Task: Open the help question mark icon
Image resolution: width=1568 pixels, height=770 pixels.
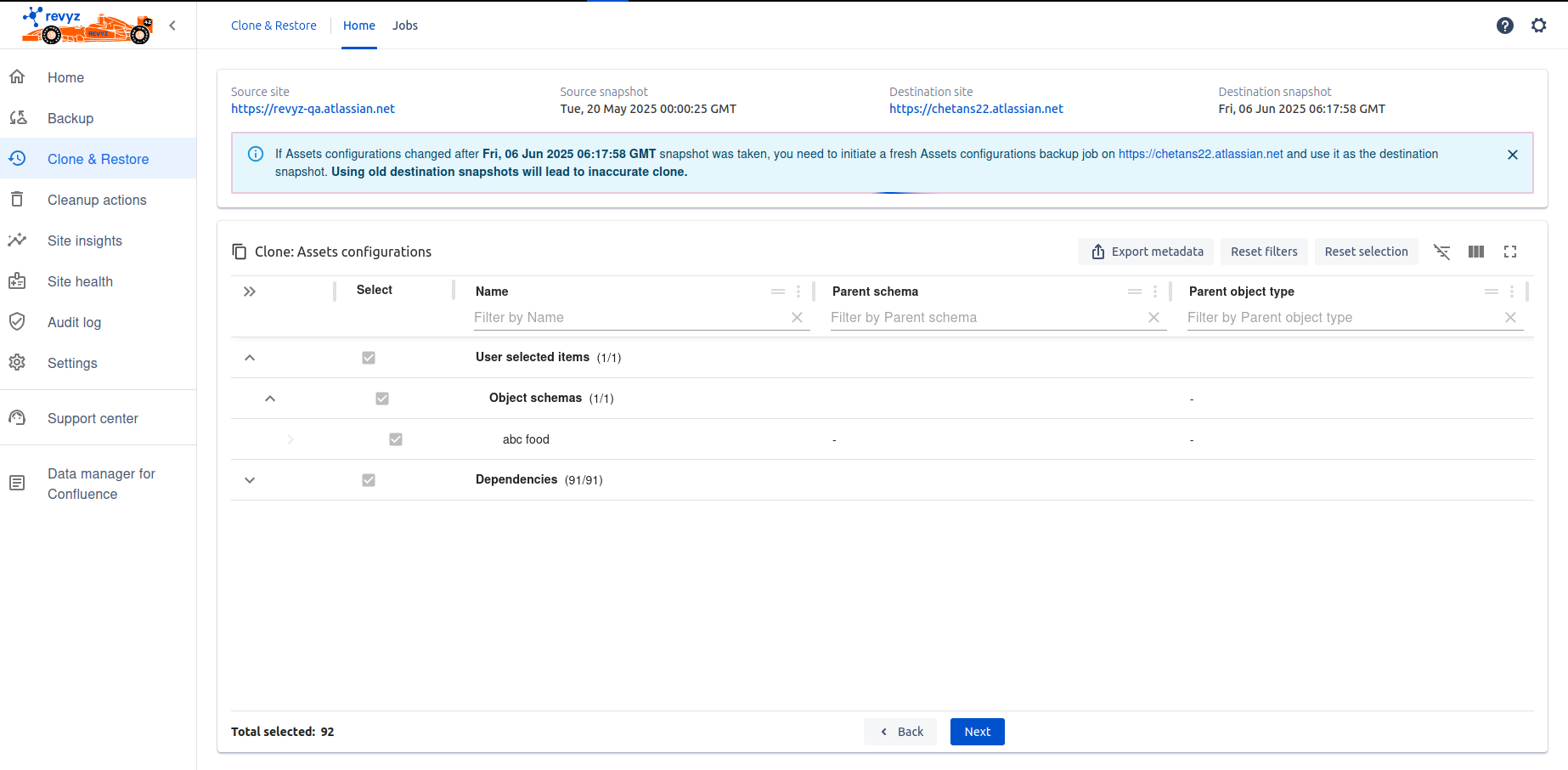Action: [x=1504, y=25]
